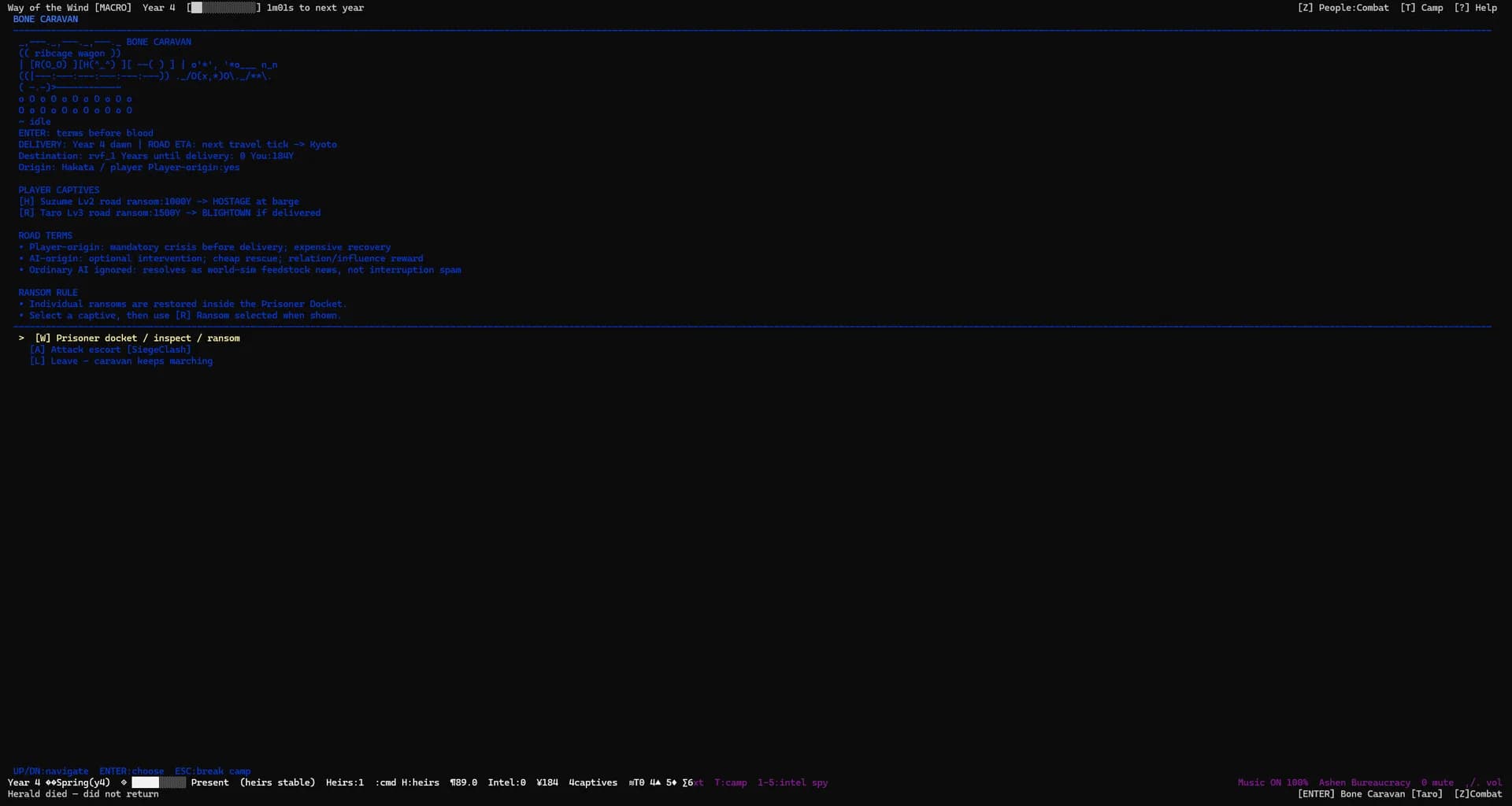This screenshot has height=806, width=1512.
Task: Click 'Herald died - did not return' message
Action: pos(83,794)
